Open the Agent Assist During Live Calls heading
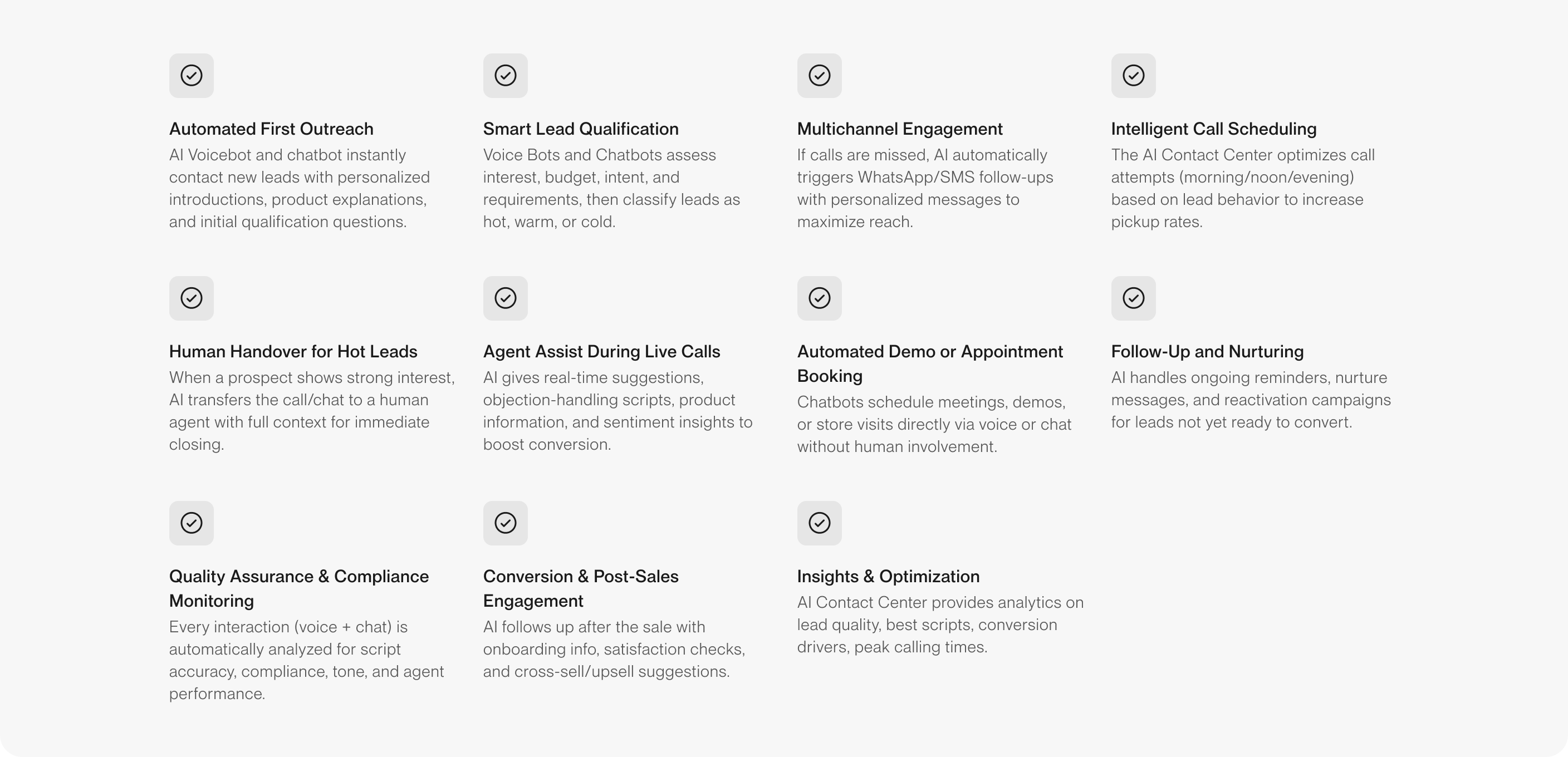1568x757 pixels. tap(601, 352)
